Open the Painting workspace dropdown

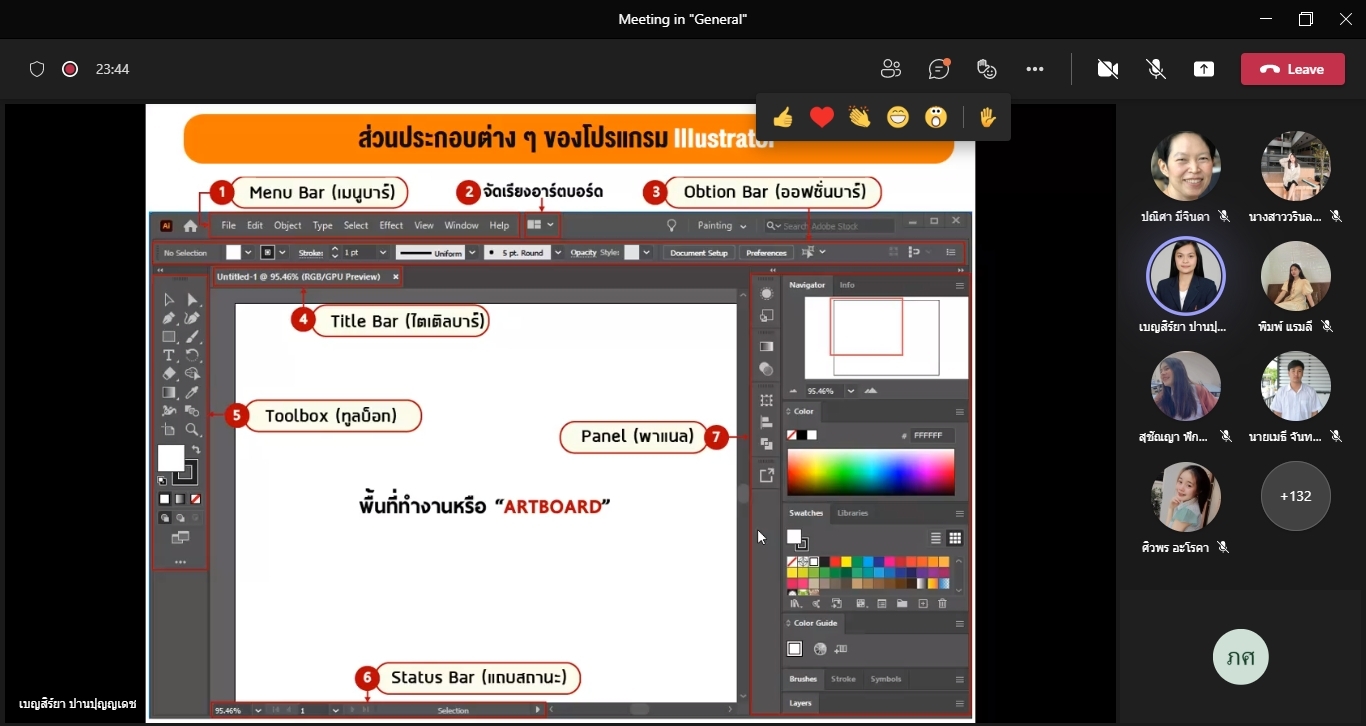click(722, 226)
